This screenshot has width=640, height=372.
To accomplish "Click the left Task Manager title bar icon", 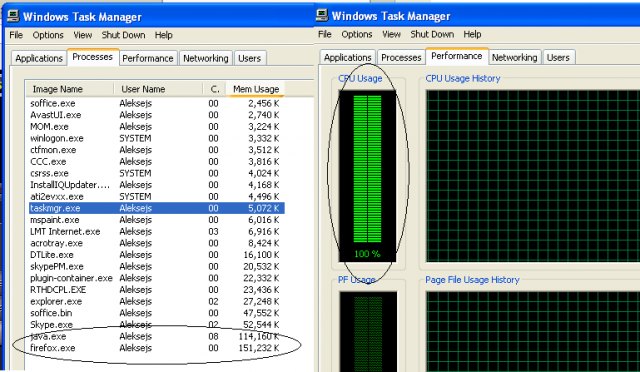I will coord(13,16).
